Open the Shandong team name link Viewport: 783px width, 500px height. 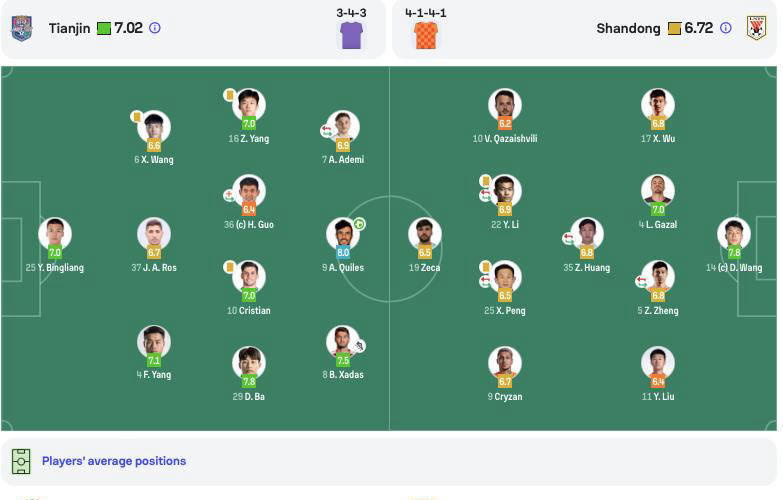628,28
